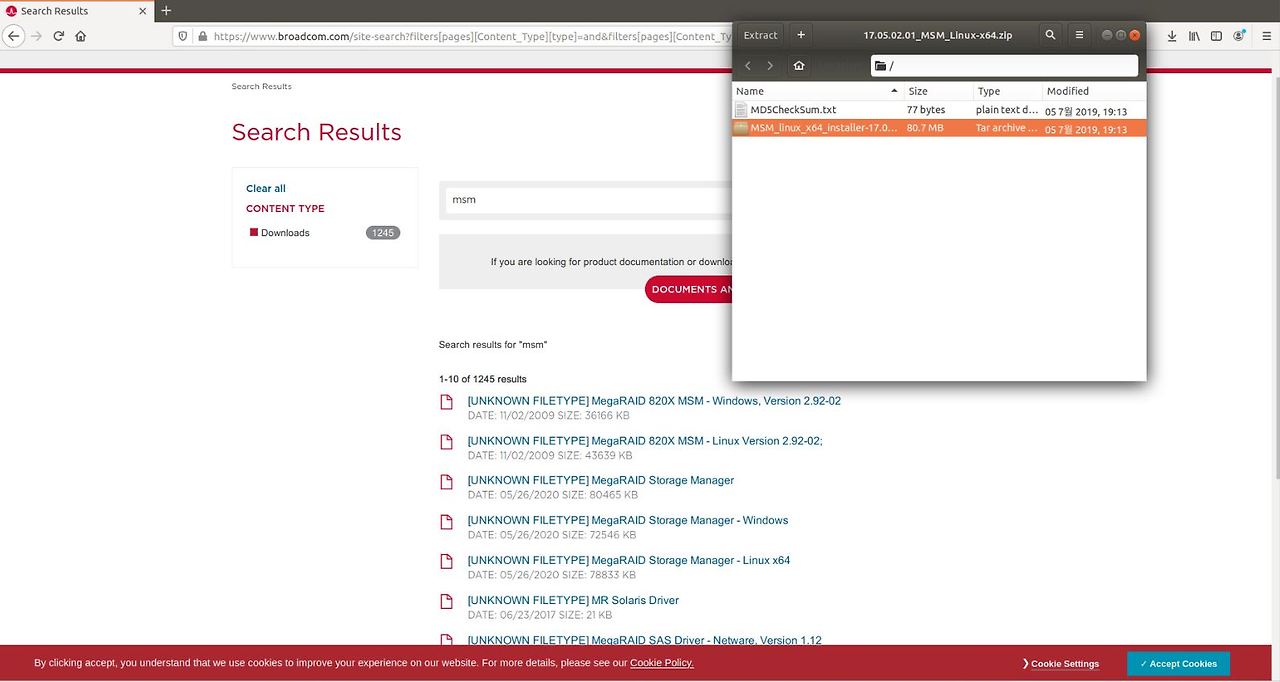Image resolution: width=1280 pixels, height=682 pixels.
Task: Click the MD5CheckSum.txt file icon
Action: (741, 110)
